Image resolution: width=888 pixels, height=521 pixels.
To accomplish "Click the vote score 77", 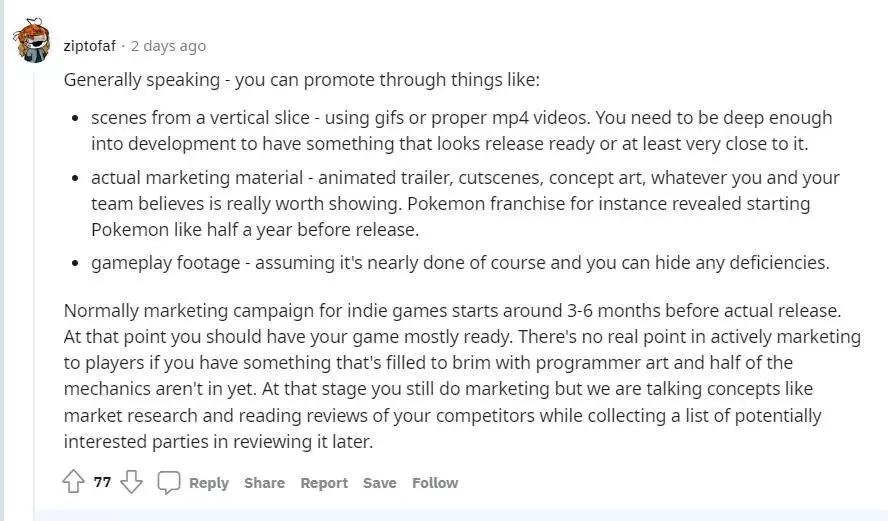I will [102, 483].
